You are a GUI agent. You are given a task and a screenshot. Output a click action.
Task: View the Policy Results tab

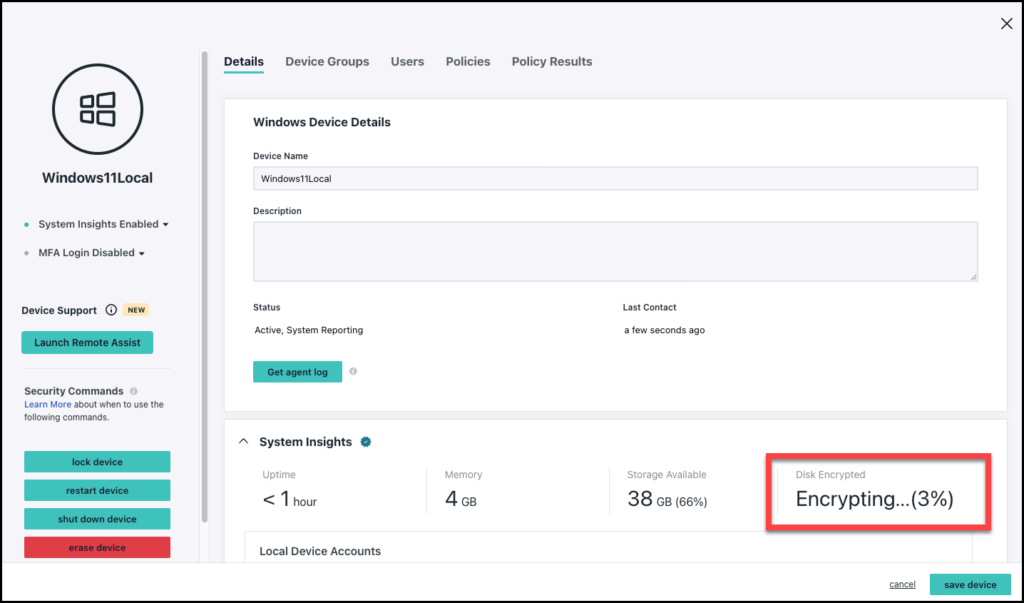pyautogui.click(x=552, y=62)
